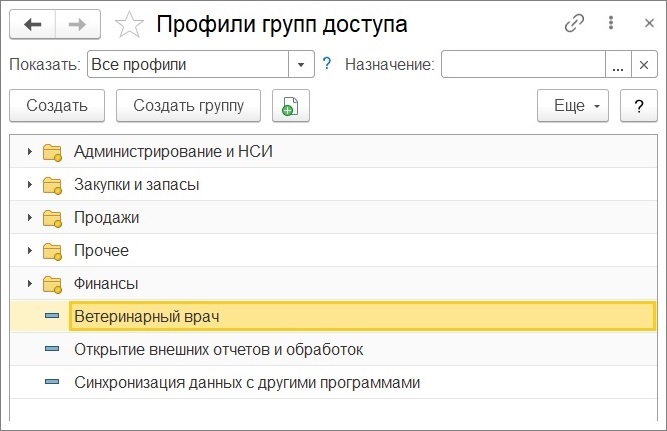
Task: Click the Назначение ellipsis selection button
Action: coord(618,65)
